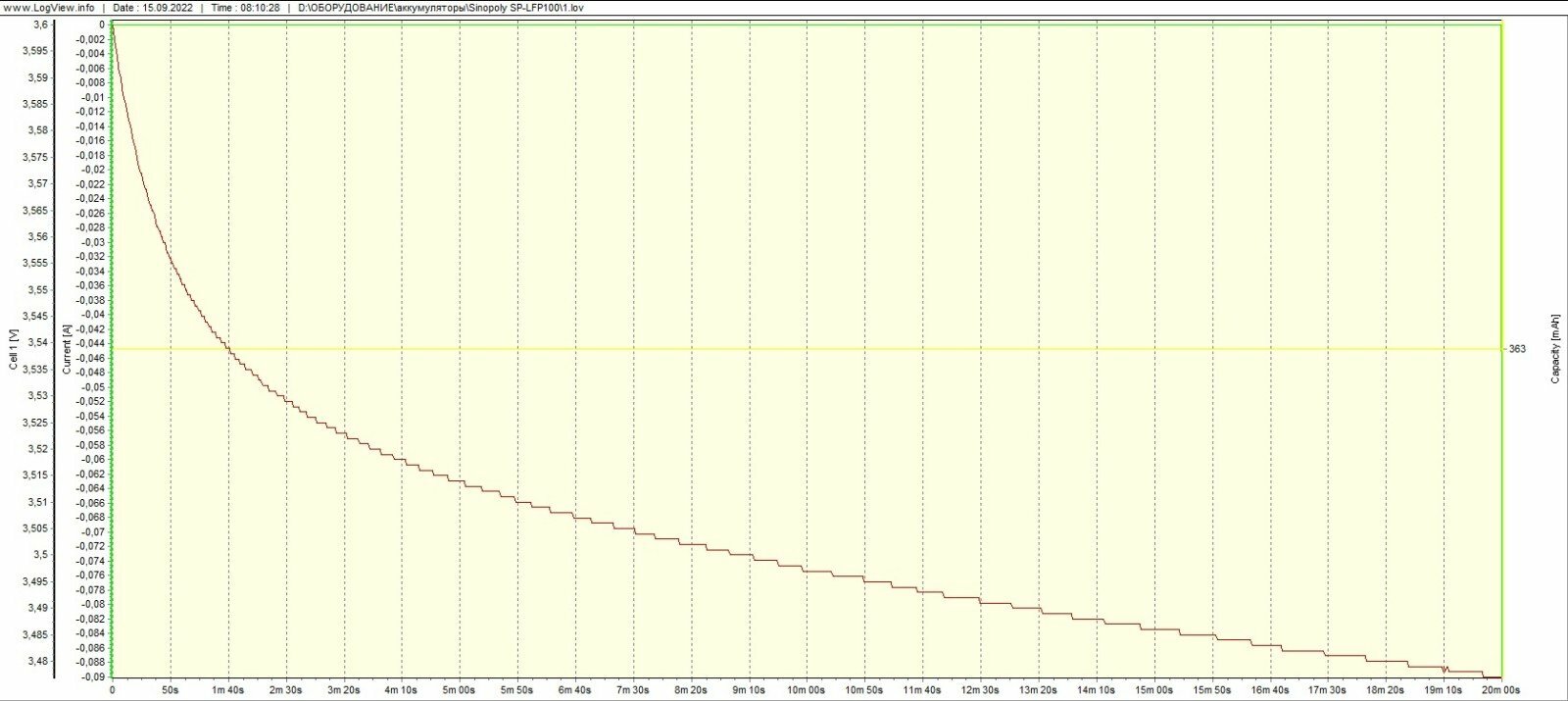The image size is (1568, 701).
Task: Select the 1m 40s time axis label
Action: click(228, 690)
